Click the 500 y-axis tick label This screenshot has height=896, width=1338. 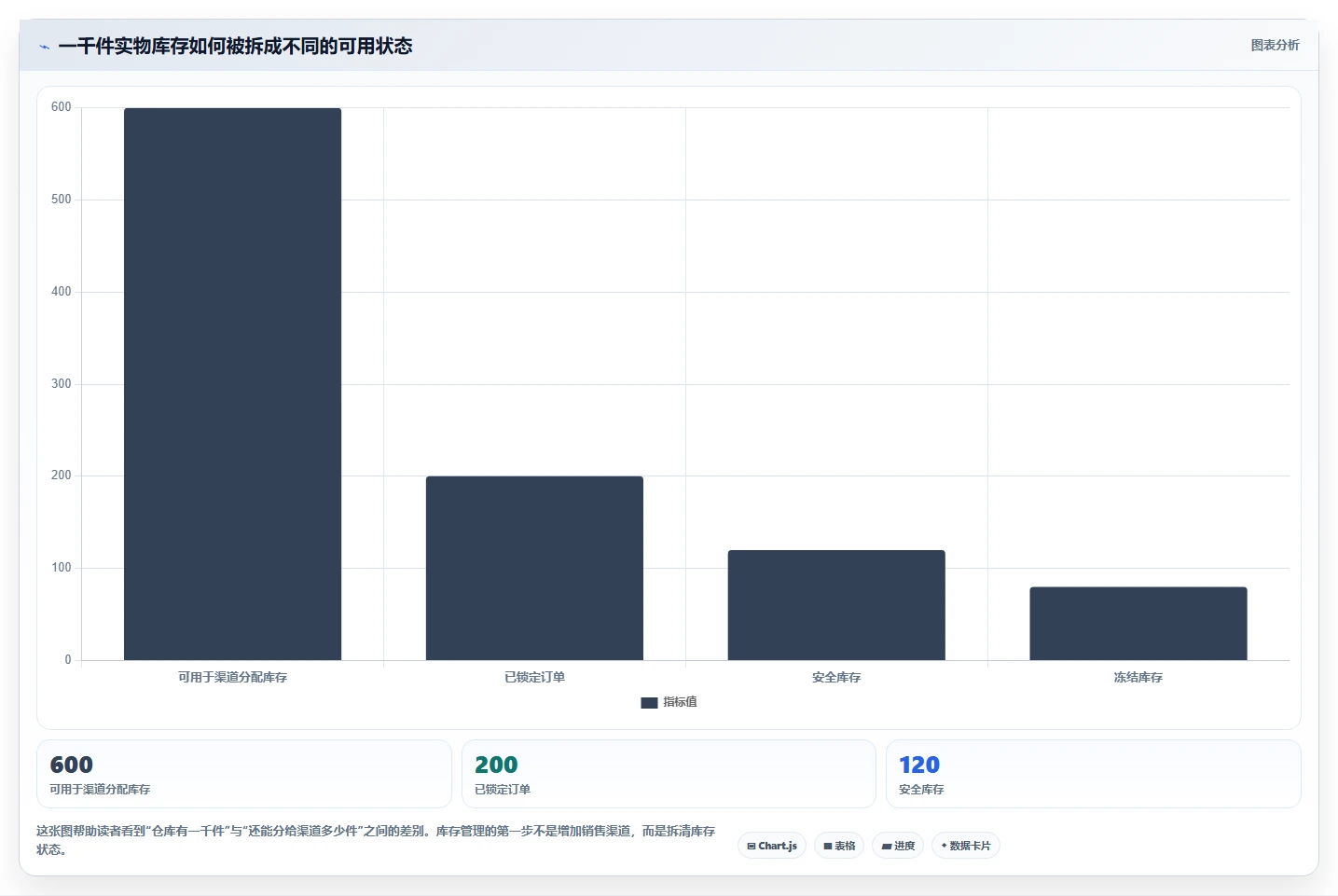[x=62, y=200]
